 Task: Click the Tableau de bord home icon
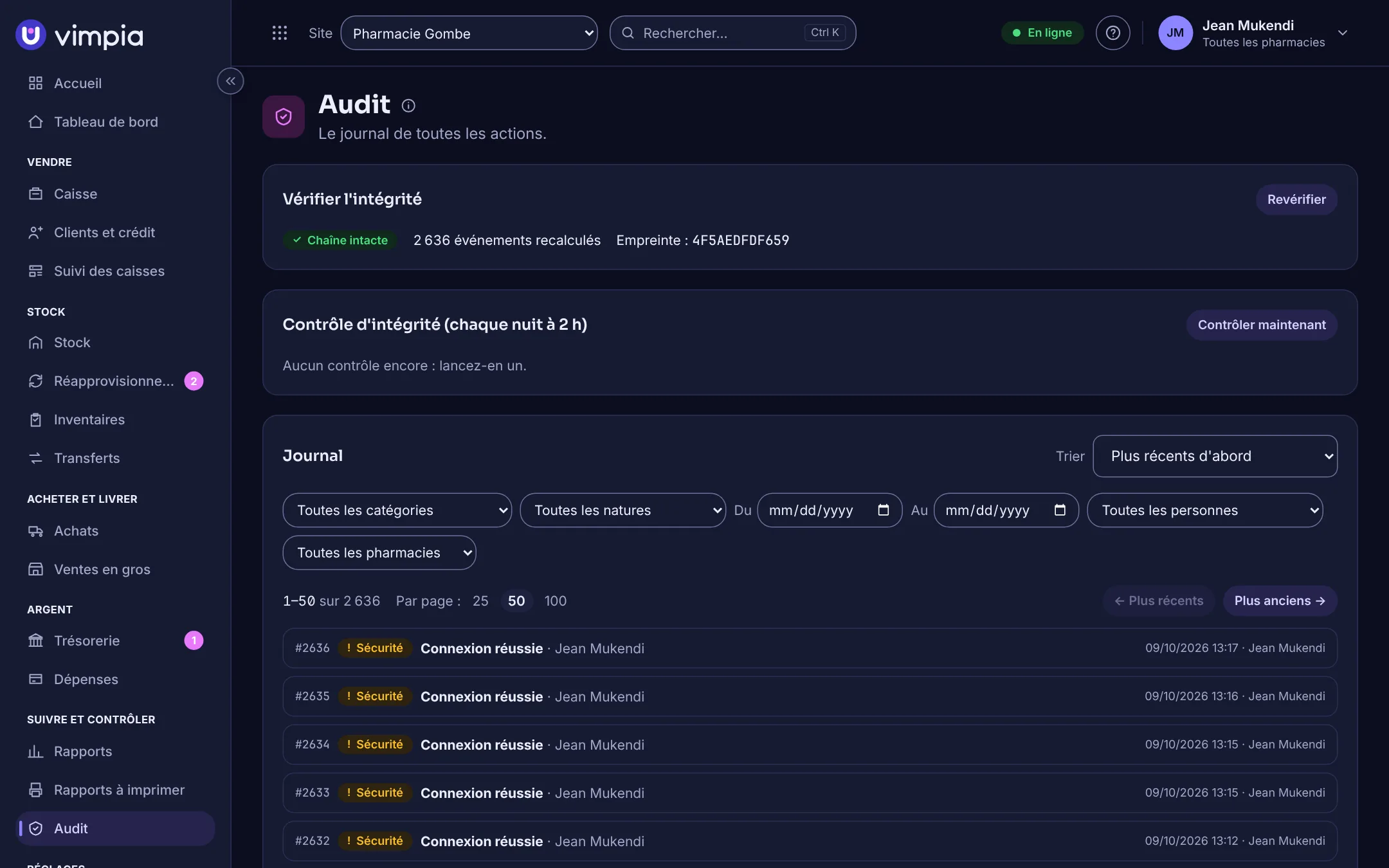pyautogui.click(x=36, y=122)
